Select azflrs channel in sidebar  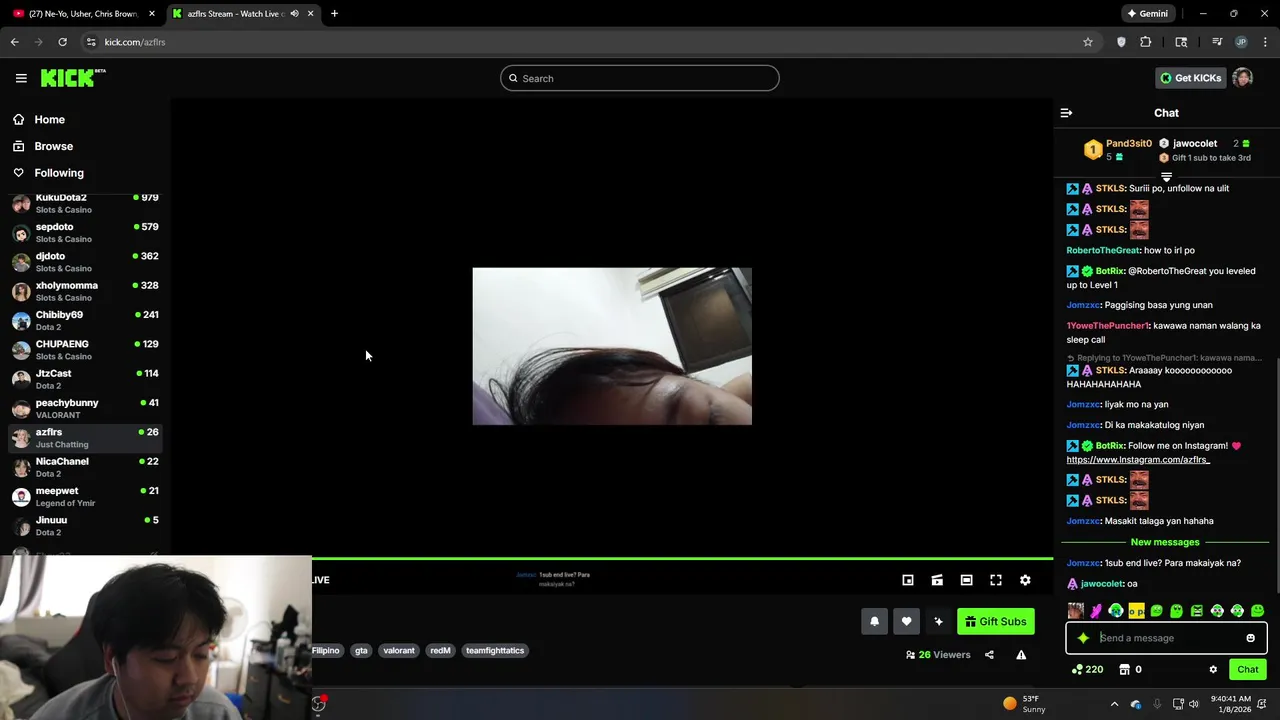coord(85,438)
